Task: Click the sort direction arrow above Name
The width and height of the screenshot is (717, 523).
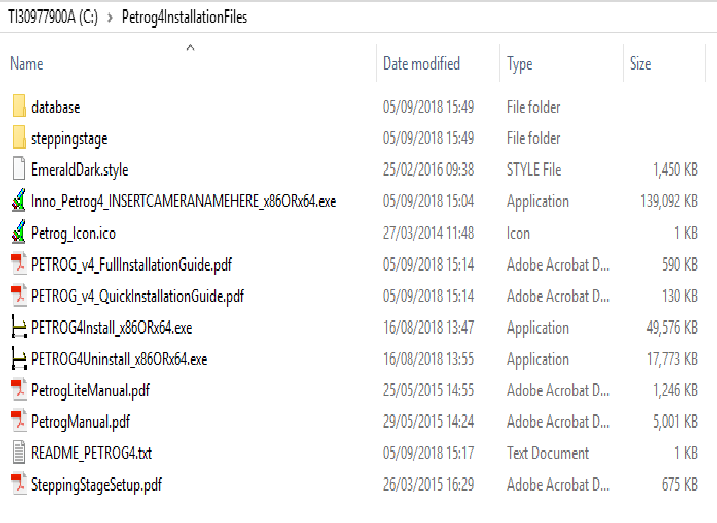Action: click(191, 48)
